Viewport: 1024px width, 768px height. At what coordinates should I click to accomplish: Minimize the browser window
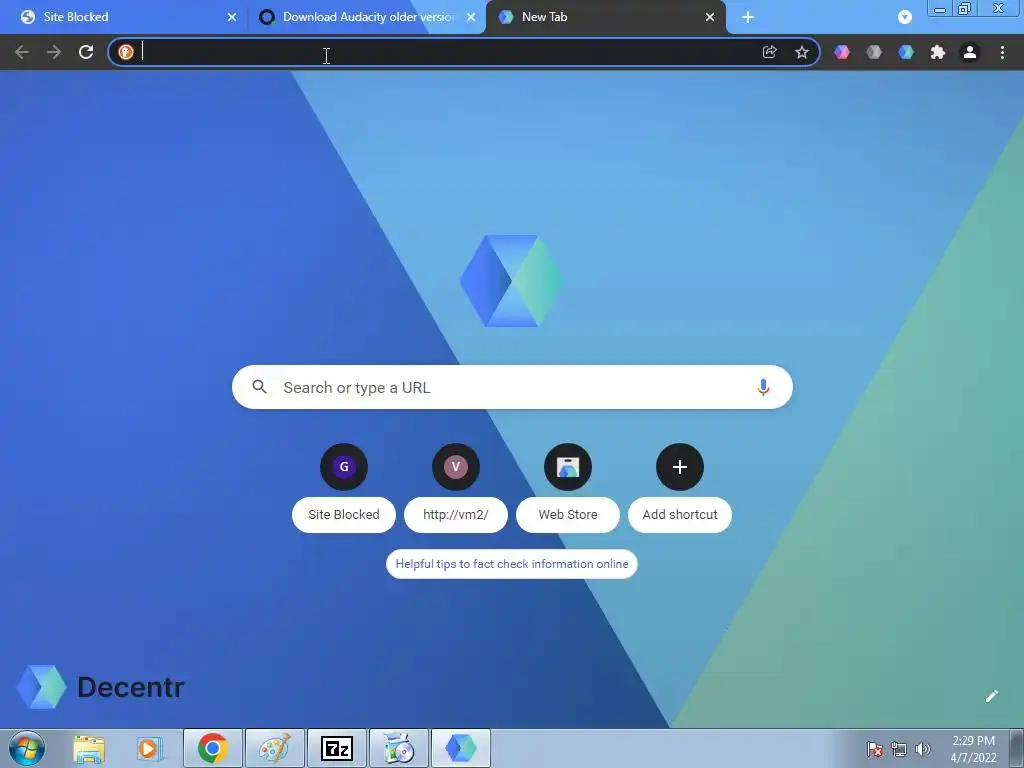(x=940, y=9)
